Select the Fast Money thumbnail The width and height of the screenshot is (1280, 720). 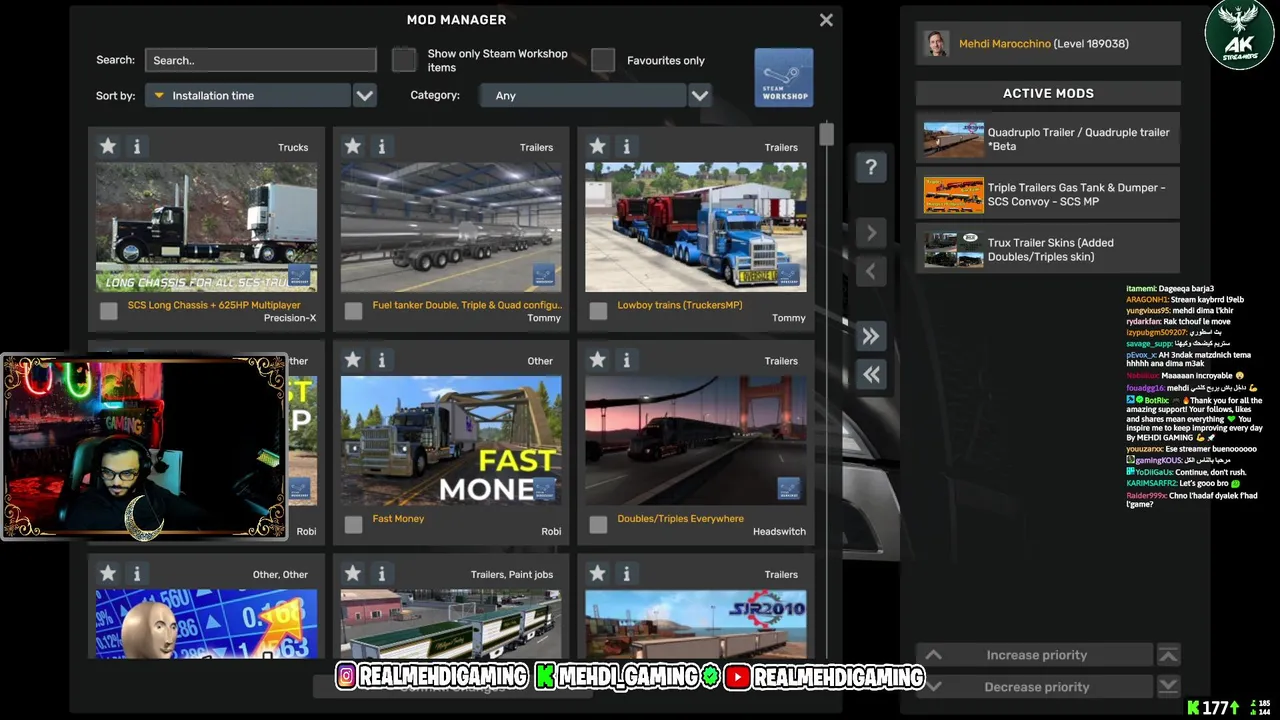click(x=451, y=441)
